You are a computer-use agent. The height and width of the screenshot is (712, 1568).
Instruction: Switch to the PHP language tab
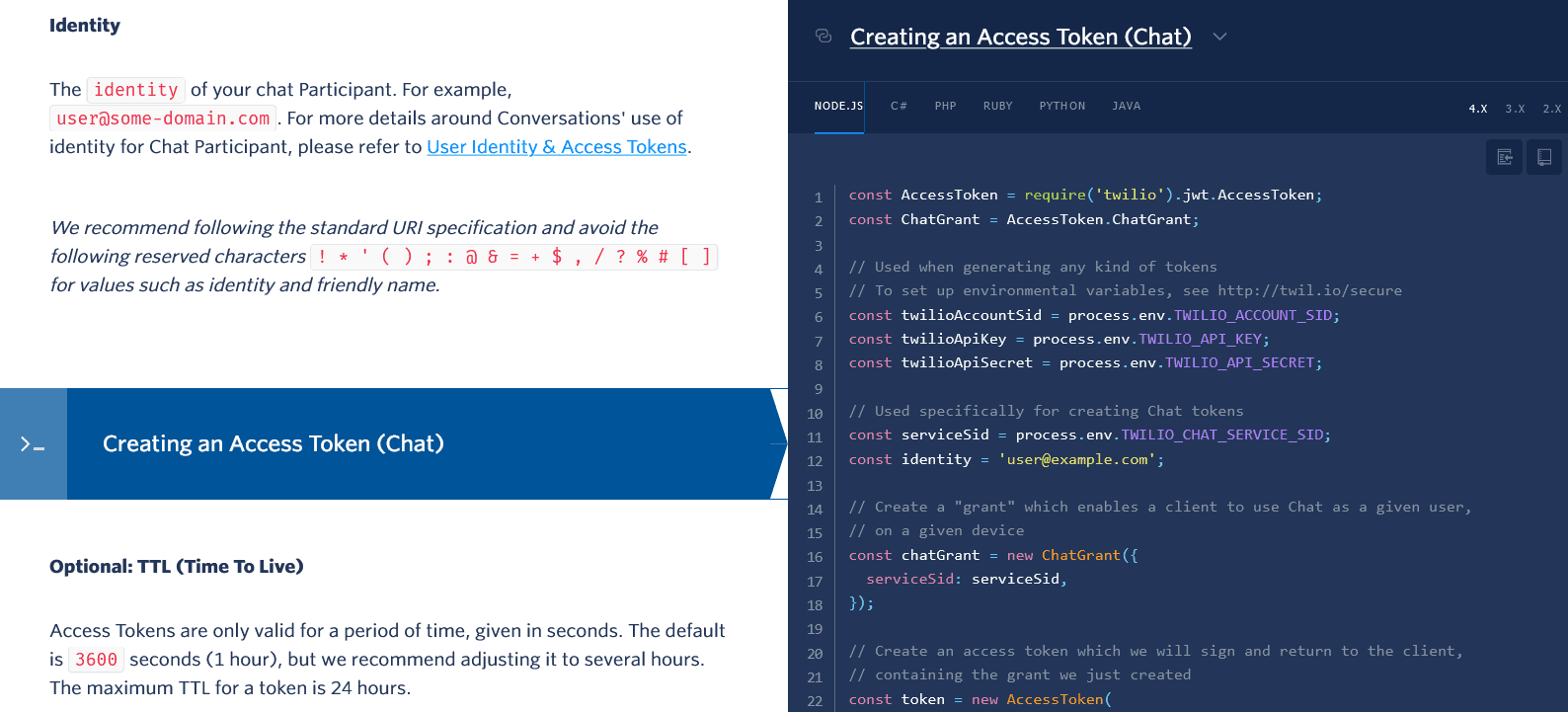click(945, 106)
